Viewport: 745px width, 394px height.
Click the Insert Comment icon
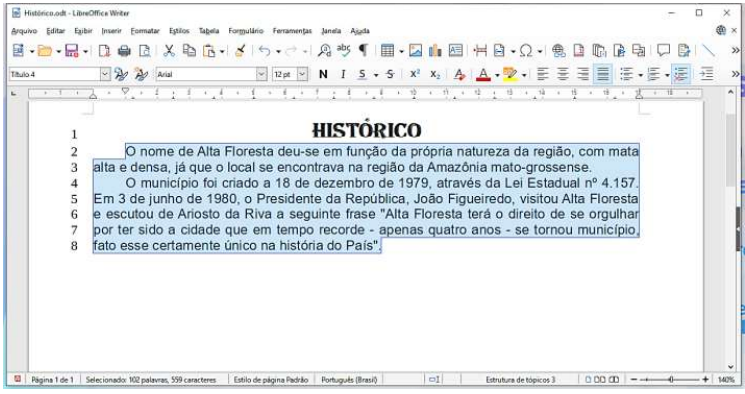663,50
